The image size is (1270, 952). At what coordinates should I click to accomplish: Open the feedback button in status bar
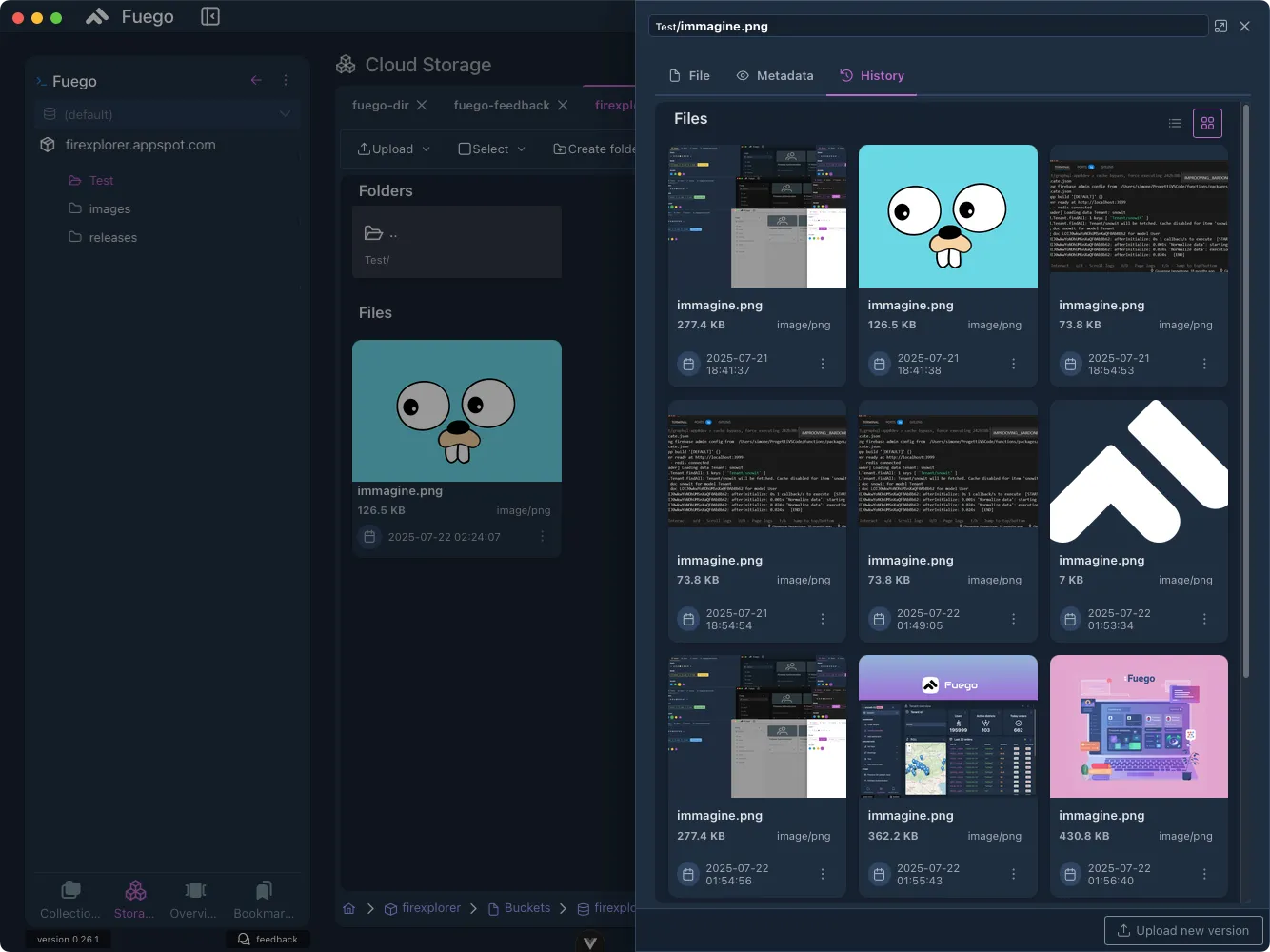click(x=268, y=939)
